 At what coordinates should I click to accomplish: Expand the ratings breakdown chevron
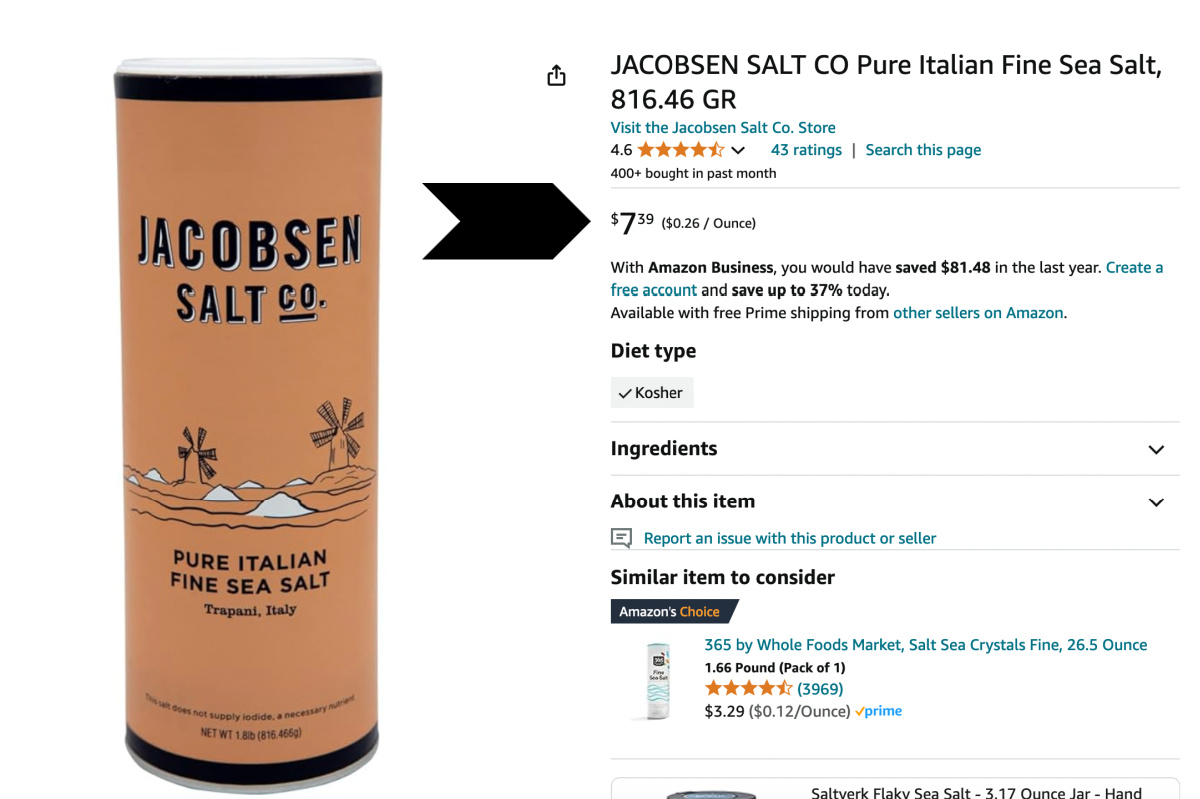[x=737, y=149]
